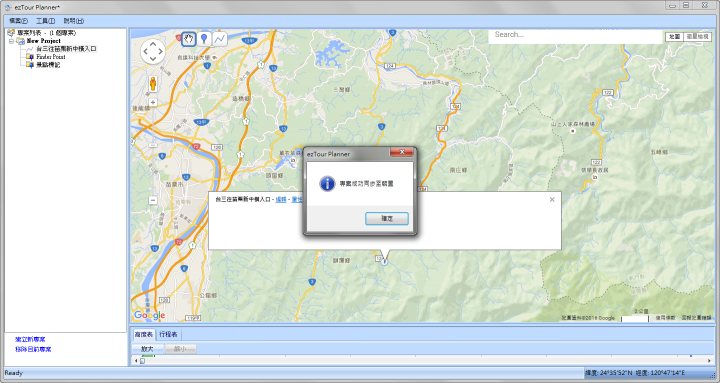Close the map info balloon popup
The width and height of the screenshot is (720, 383).
pos(552,199)
